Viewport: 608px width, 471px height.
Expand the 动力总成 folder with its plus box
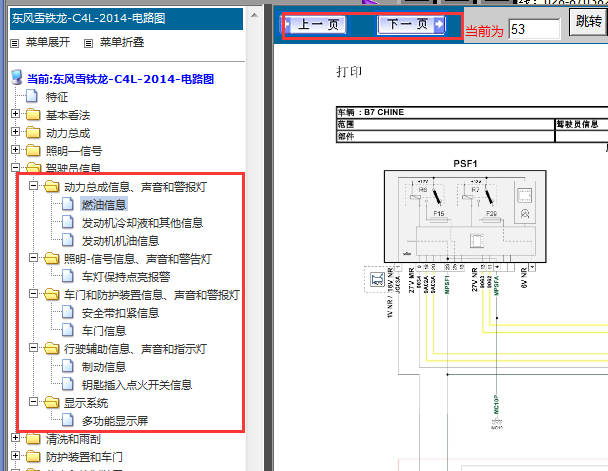tap(15, 131)
